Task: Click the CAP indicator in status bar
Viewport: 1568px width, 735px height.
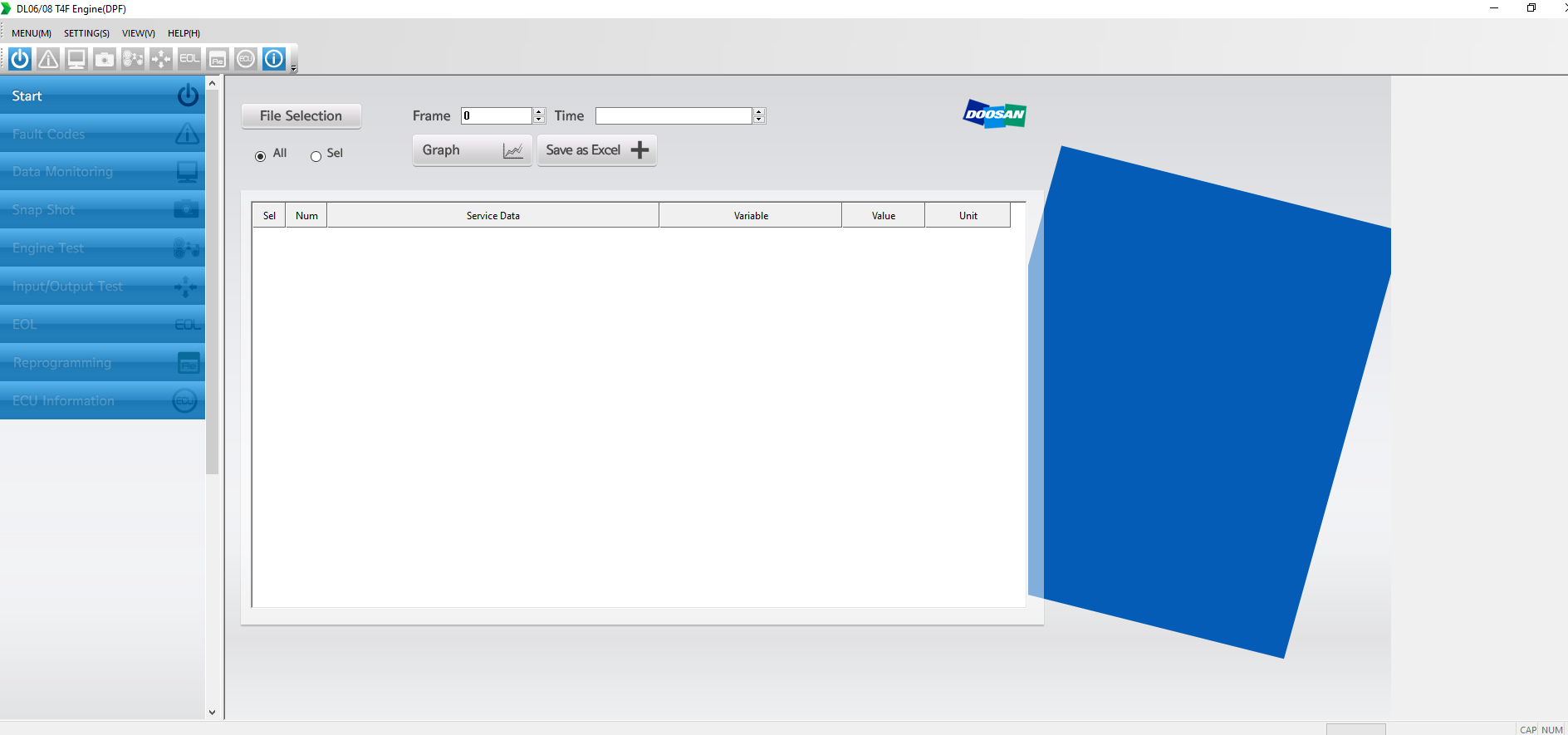Action: coord(1528,730)
